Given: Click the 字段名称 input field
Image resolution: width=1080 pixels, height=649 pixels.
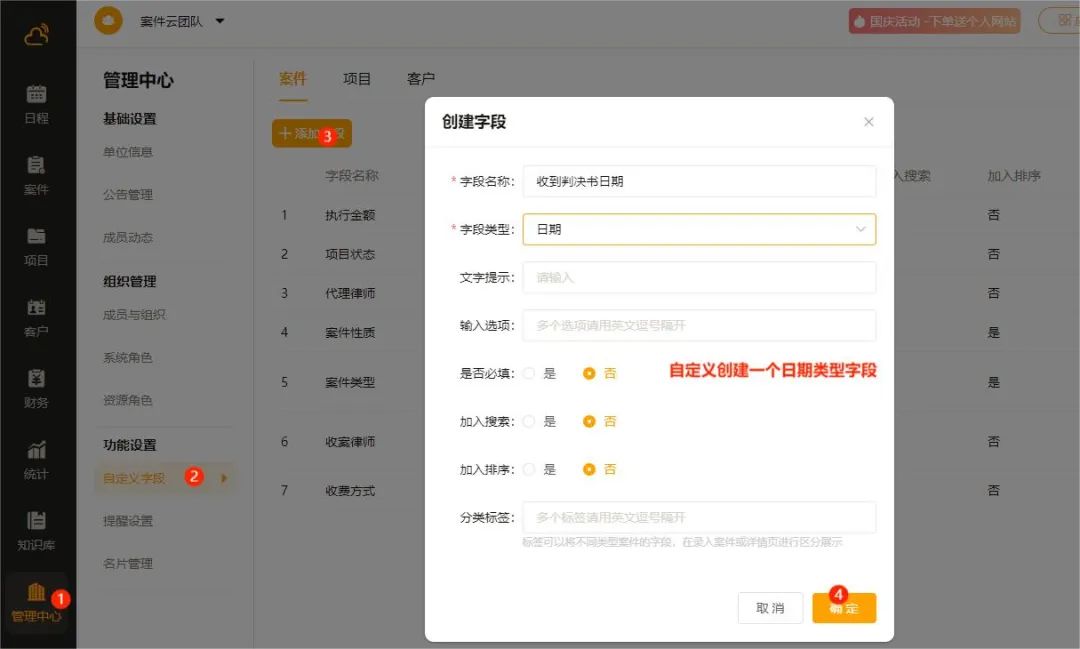Looking at the screenshot, I should (x=699, y=181).
